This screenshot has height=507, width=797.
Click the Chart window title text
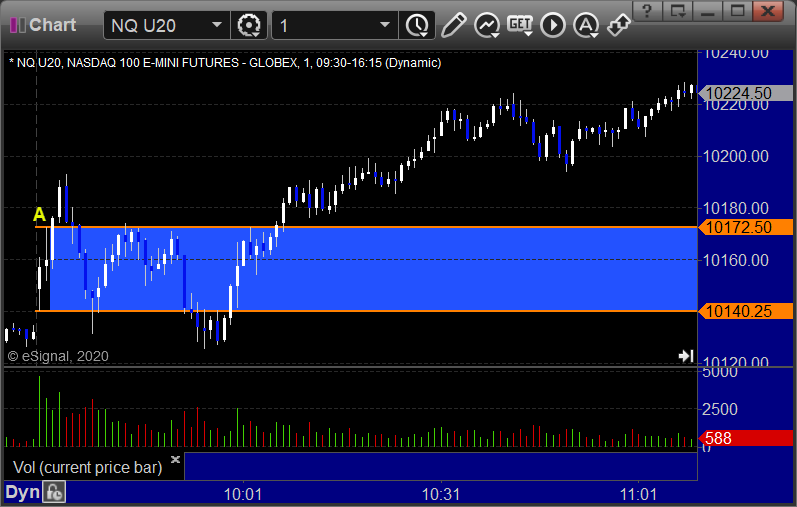point(52,25)
